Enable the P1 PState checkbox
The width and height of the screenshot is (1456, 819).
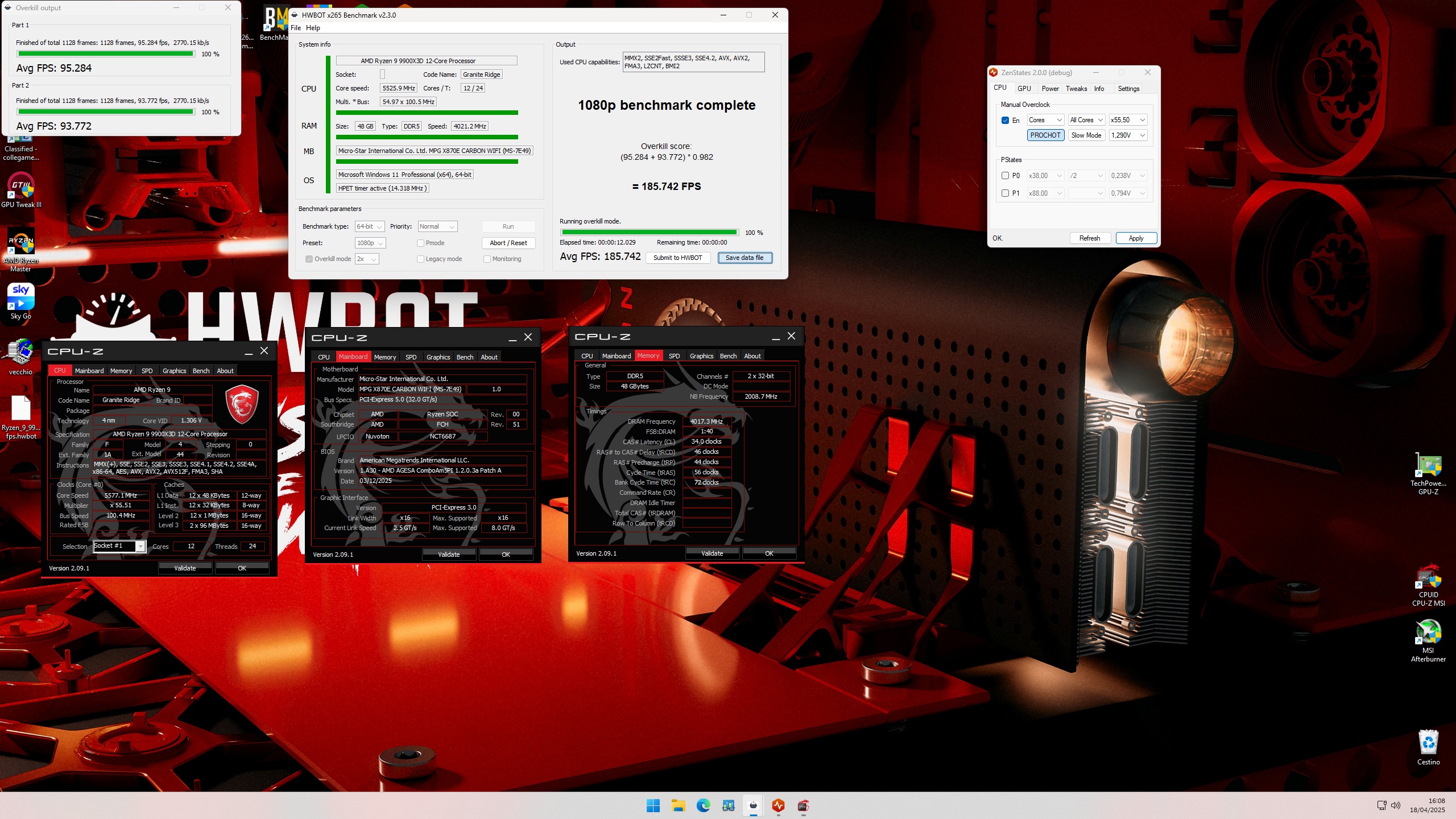pyautogui.click(x=1005, y=193)
